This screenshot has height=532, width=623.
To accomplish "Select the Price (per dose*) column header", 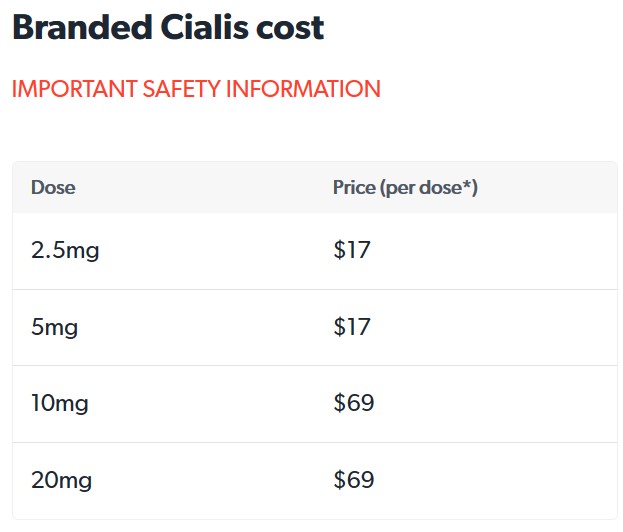I will [x=405, y=188].
